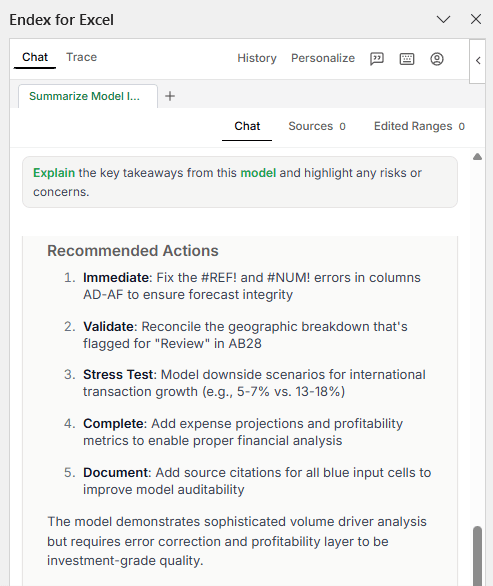
Task: Click the investment-grade quality summary paragraph
Action: pos(237,541)
